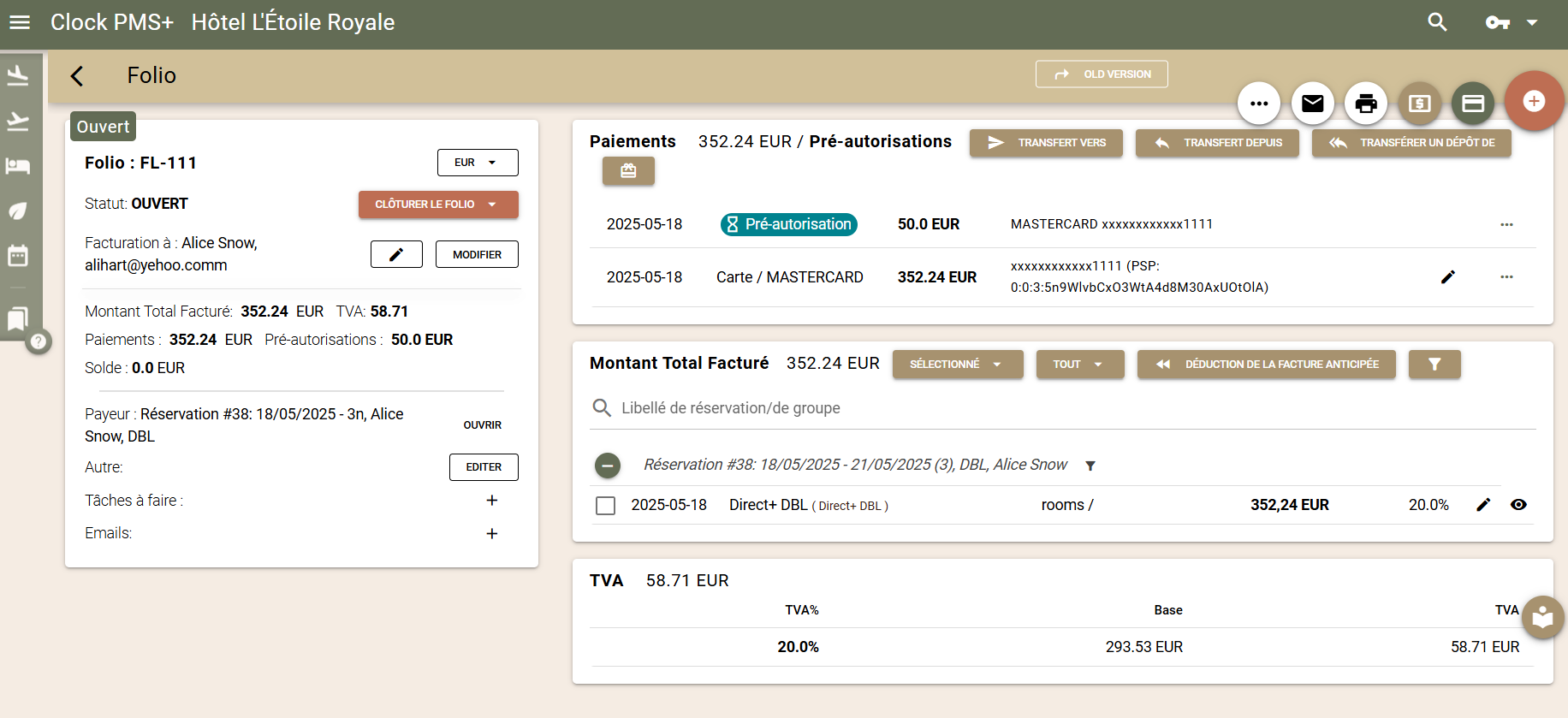Click the help question mark badge
Screen dimensions: 1568x718
tap(39, 342)
